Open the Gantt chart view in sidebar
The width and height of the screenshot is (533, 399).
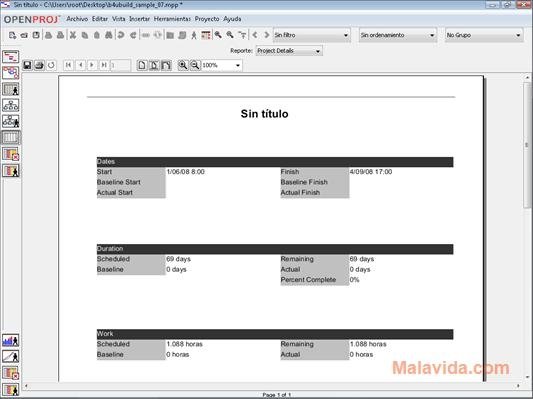pyautogui.click(x=11, y=56)
